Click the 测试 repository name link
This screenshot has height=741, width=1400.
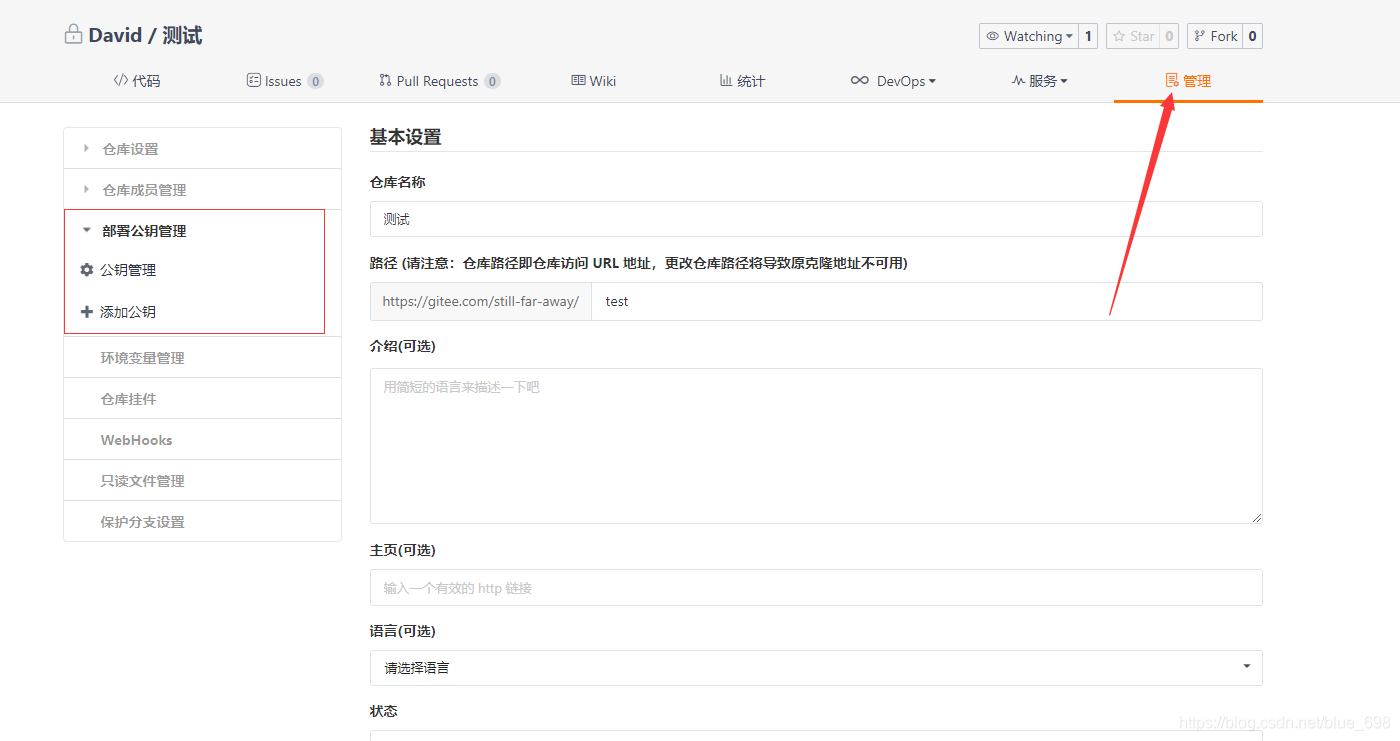182,36
